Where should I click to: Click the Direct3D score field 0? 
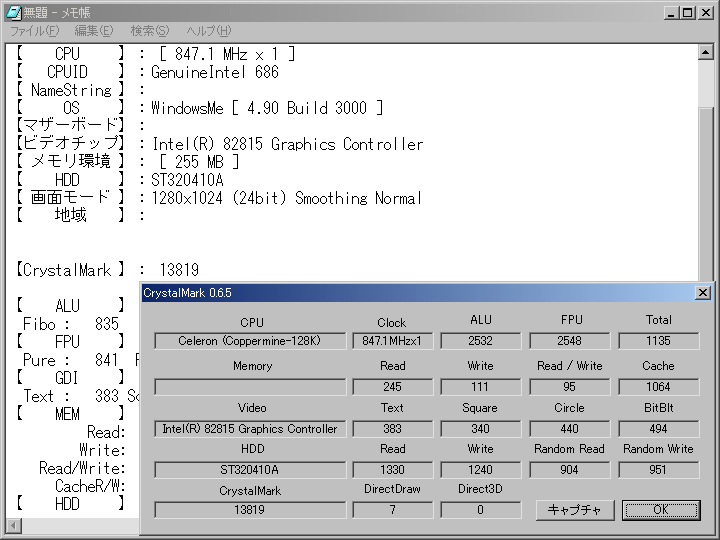point(480,510)
